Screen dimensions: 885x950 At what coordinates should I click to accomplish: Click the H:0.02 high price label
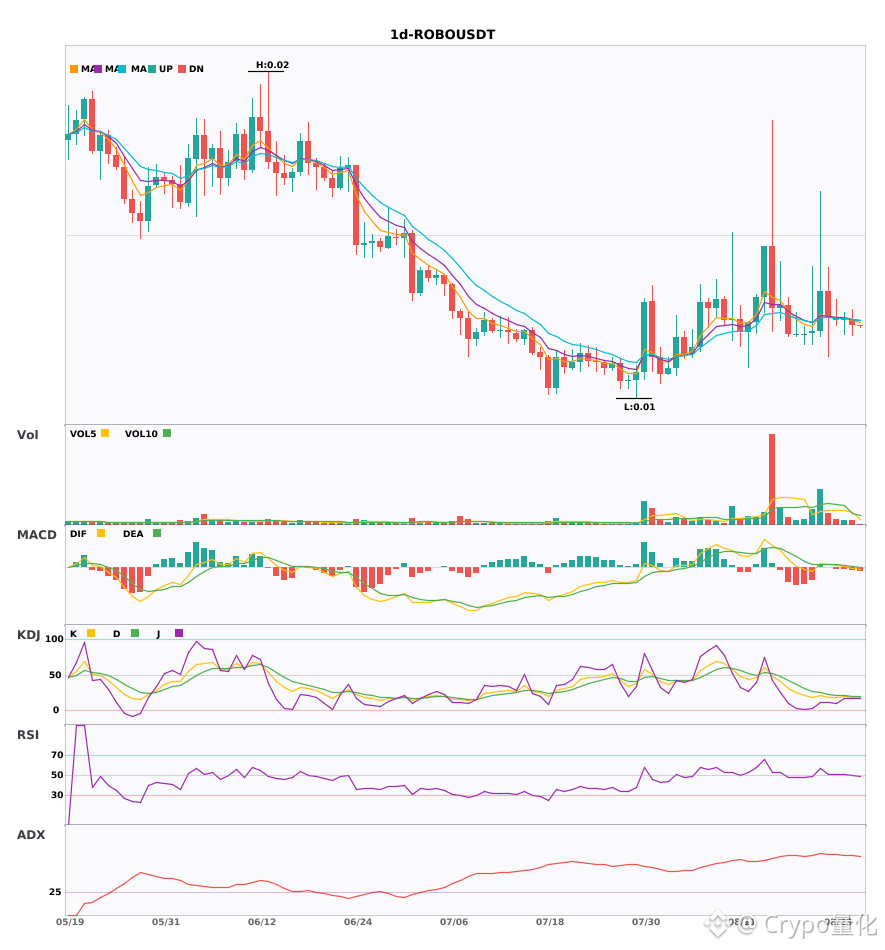[x=272, y=65]
